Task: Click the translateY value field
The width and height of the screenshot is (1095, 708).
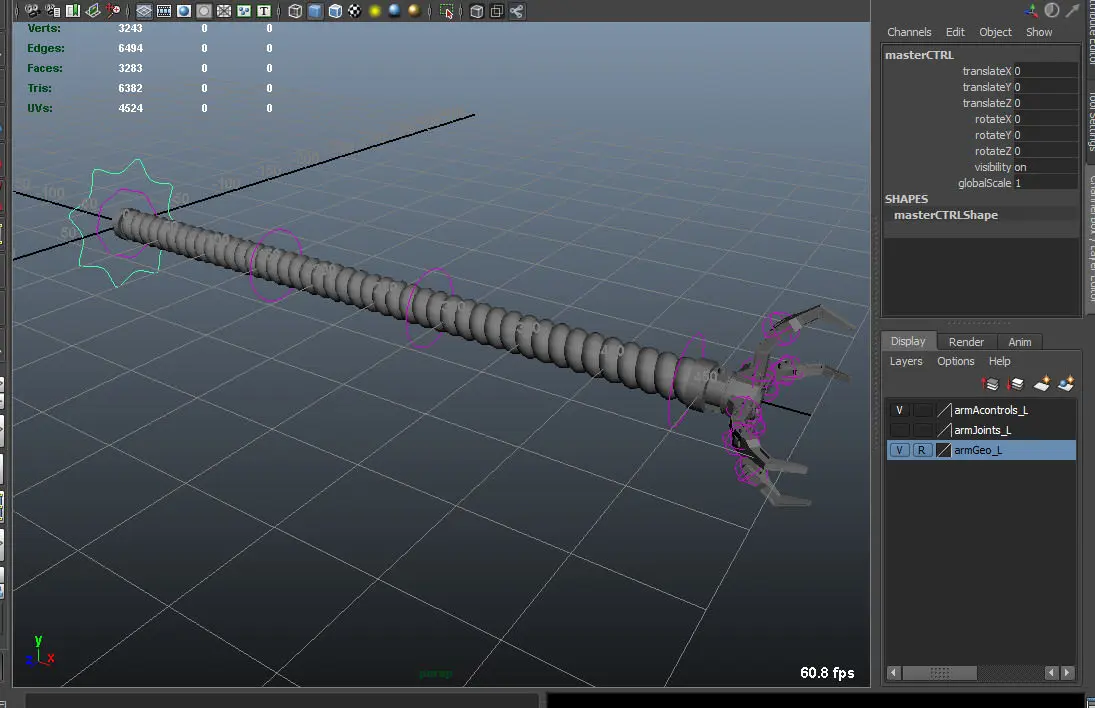Action: 1045,87
